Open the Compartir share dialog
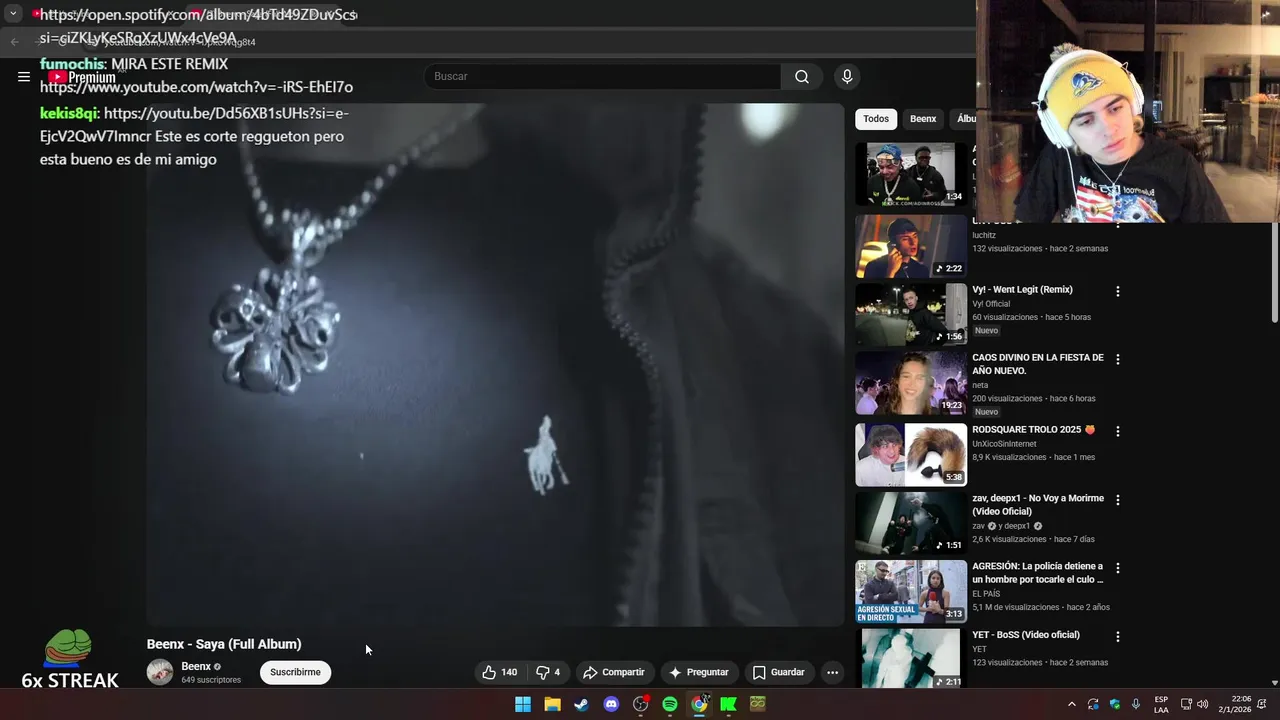Image resolution: width=1280 pixels, height=720 pixels. [x=614, y=672]
